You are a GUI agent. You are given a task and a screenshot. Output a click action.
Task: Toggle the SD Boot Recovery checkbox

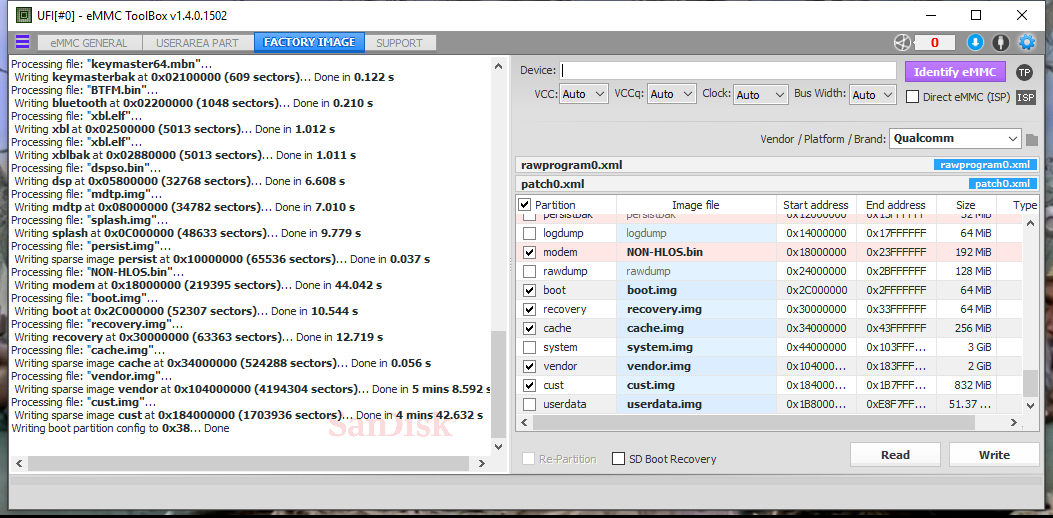coord(619,459)
